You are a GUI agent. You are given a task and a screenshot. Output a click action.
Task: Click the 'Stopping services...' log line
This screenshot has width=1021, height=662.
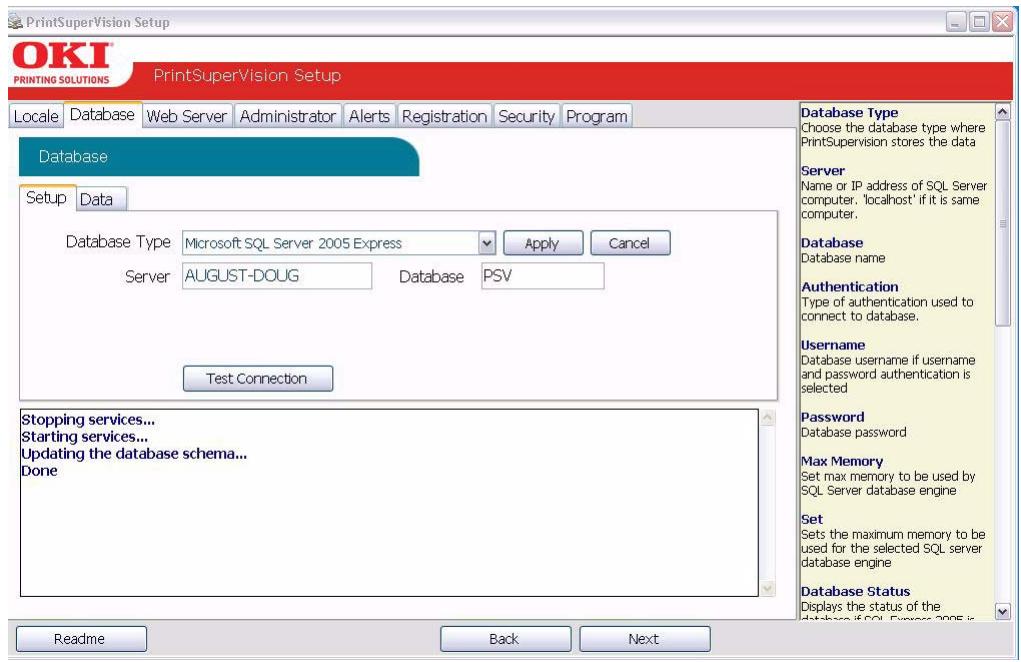(x=88, y=420)
